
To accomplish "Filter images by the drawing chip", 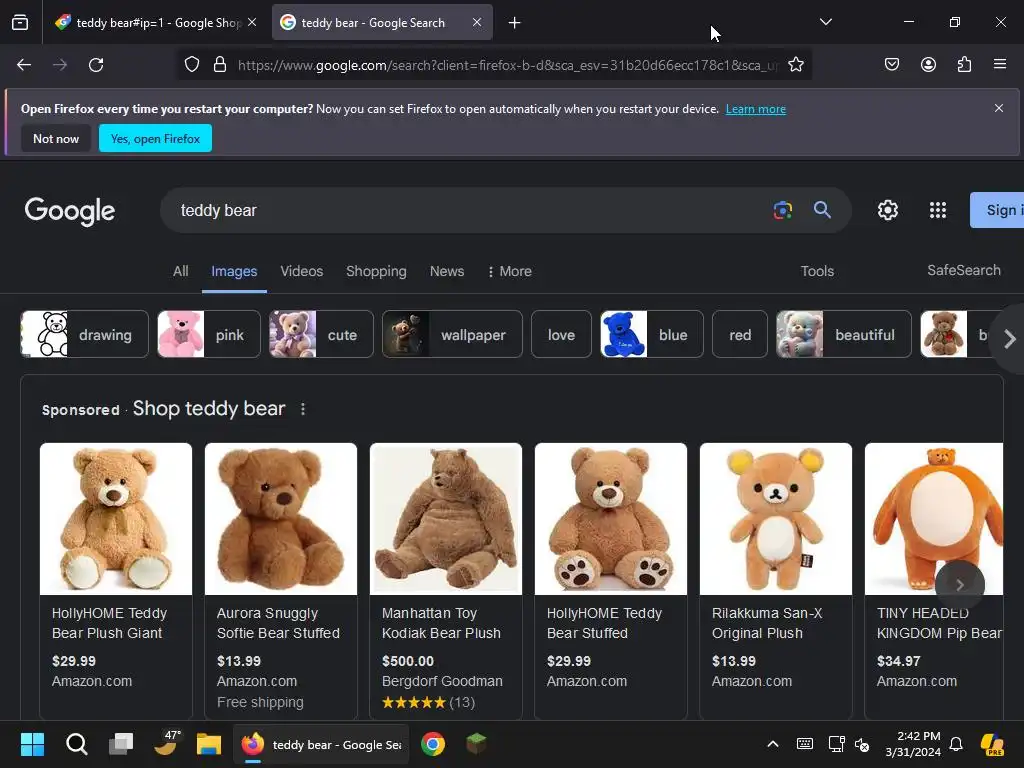I will pyautogui.click(x=84, y=334).
